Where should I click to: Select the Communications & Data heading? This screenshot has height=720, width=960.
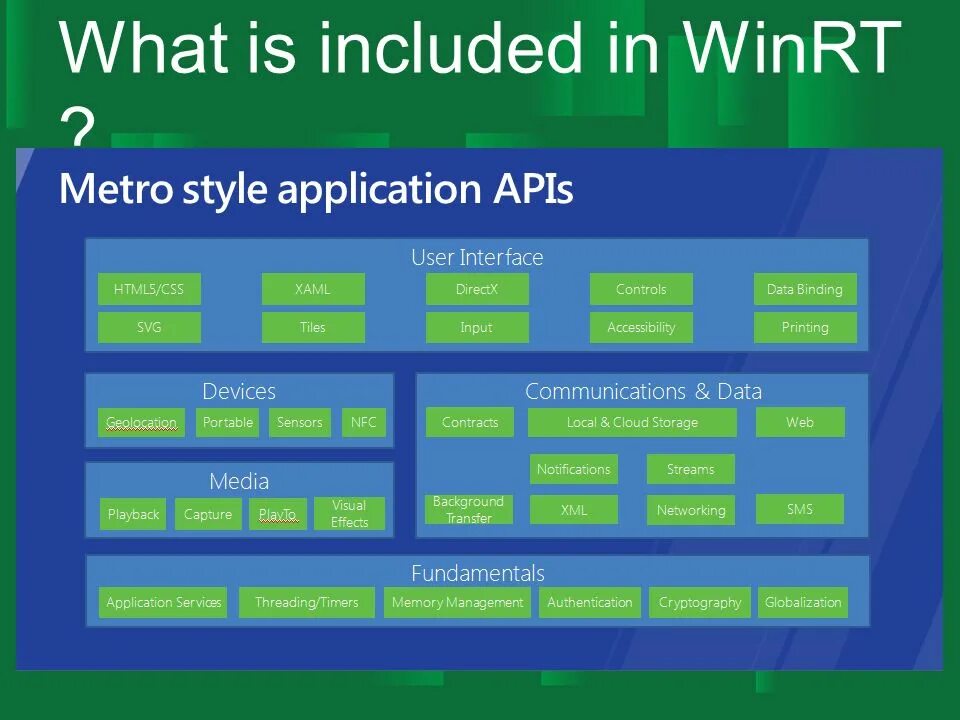[643, 391]
